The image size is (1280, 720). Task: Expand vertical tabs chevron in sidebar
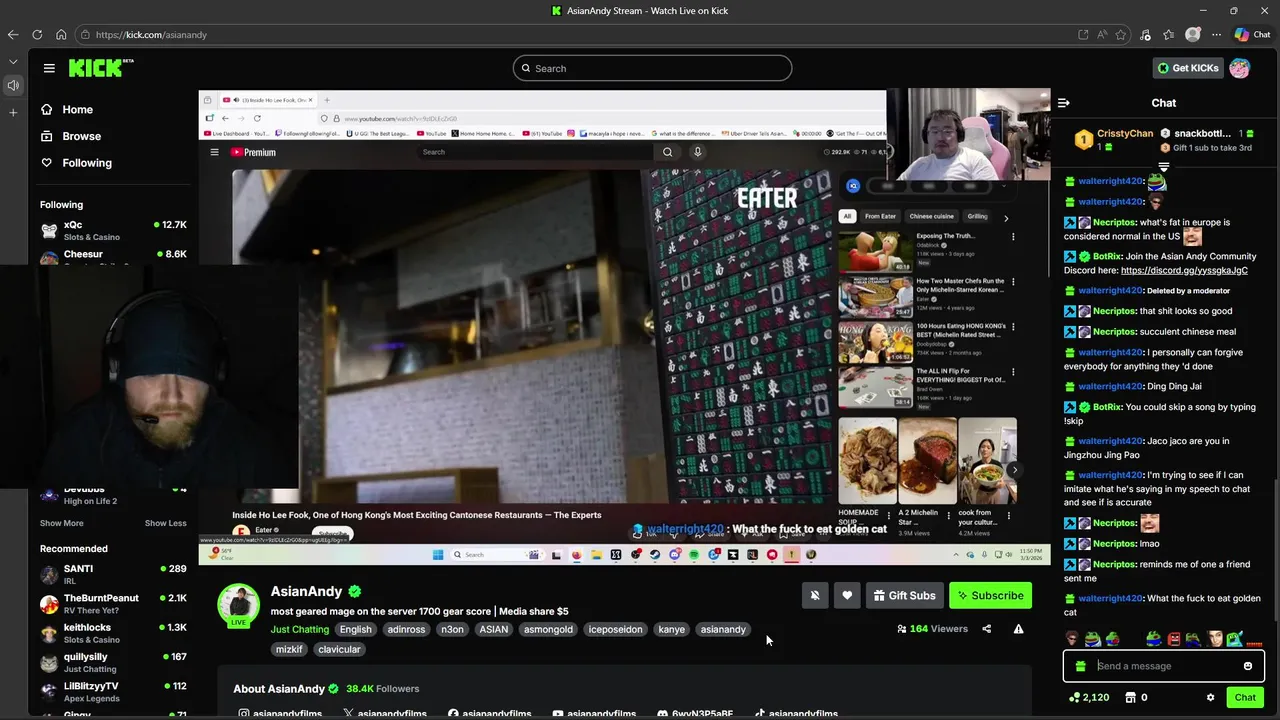(13, 61)
